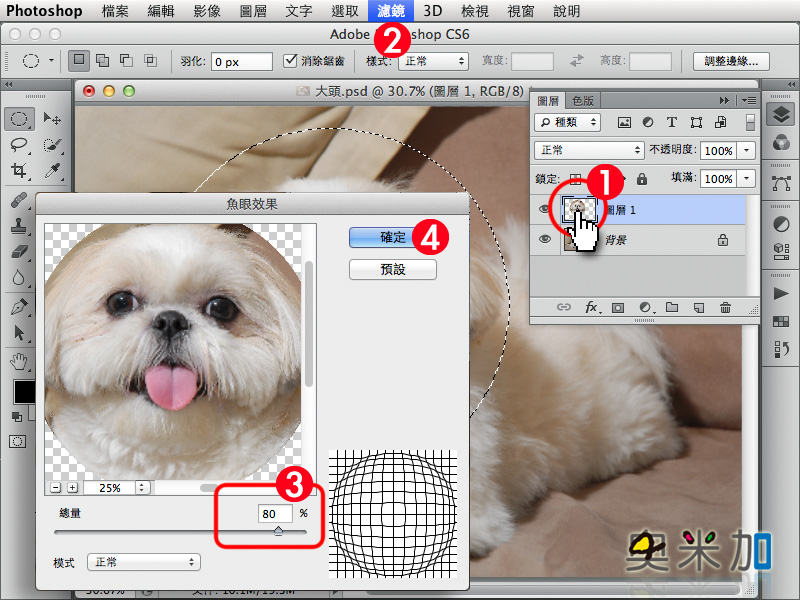Open the Layers panel from right dock

781,114
